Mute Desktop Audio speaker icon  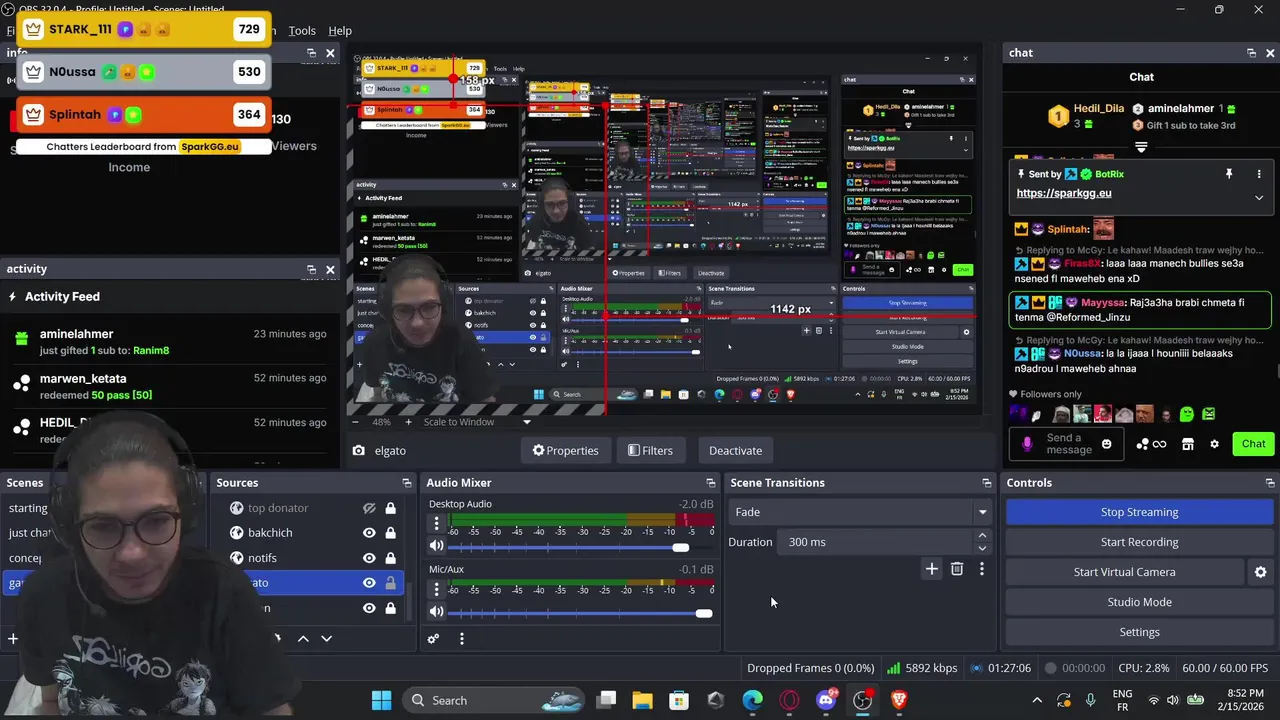436,546
